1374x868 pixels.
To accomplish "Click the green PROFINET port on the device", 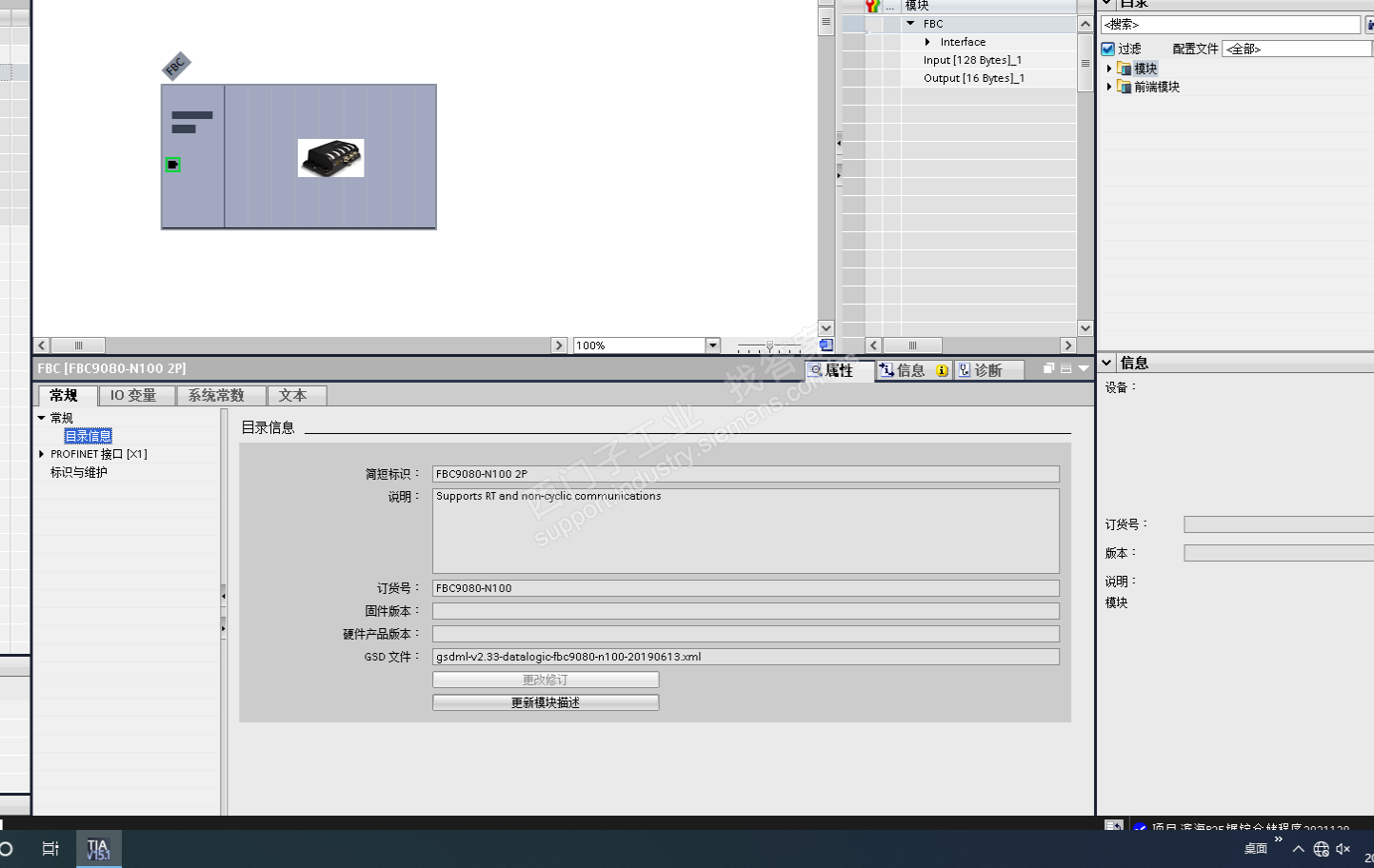I will coord(172,165).
